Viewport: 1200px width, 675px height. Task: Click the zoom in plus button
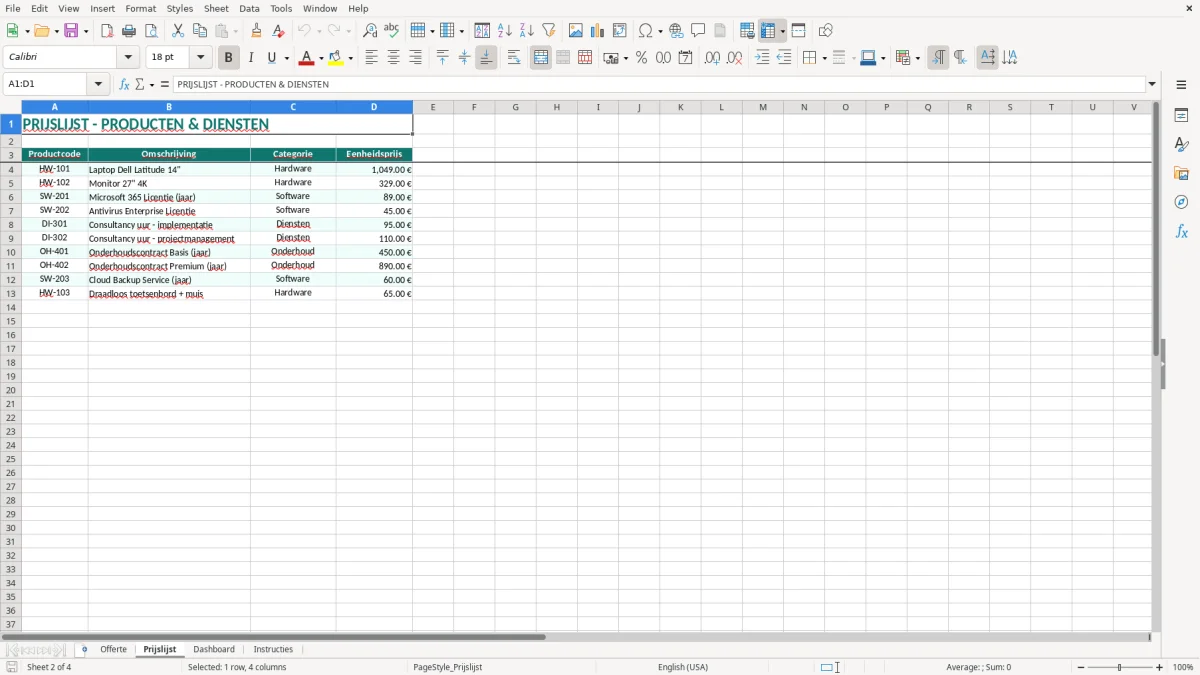point(1160,667)
